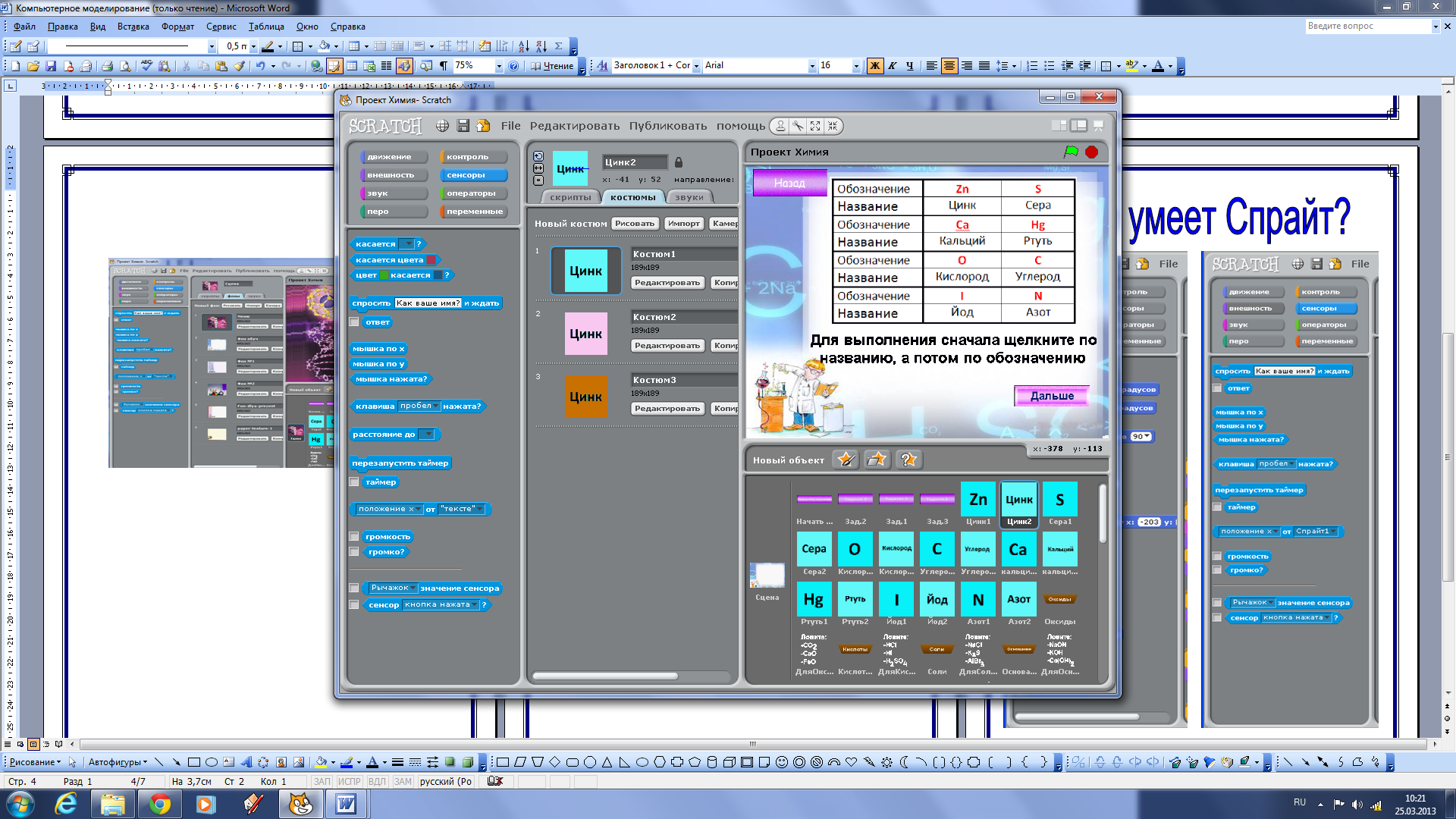Click the Format Painter brush icon
This screenshot has height=819, width=1456.
point(239,67)
